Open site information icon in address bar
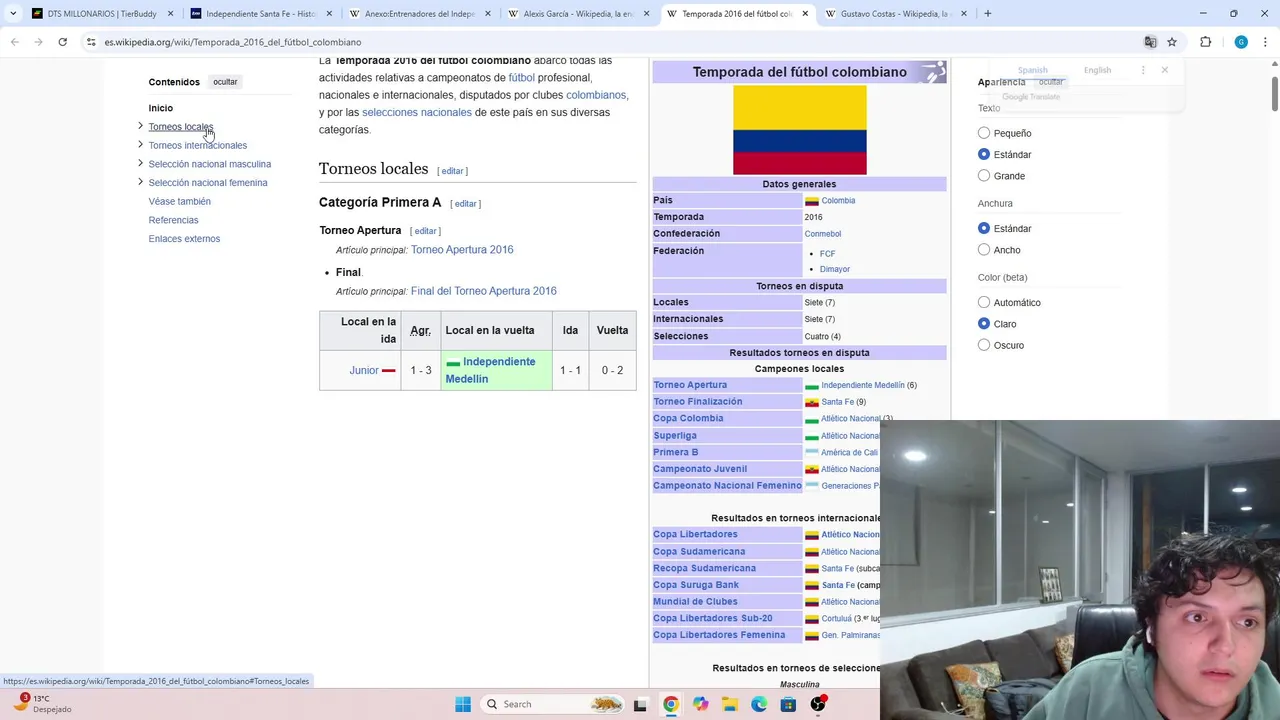 click(91, 42)
